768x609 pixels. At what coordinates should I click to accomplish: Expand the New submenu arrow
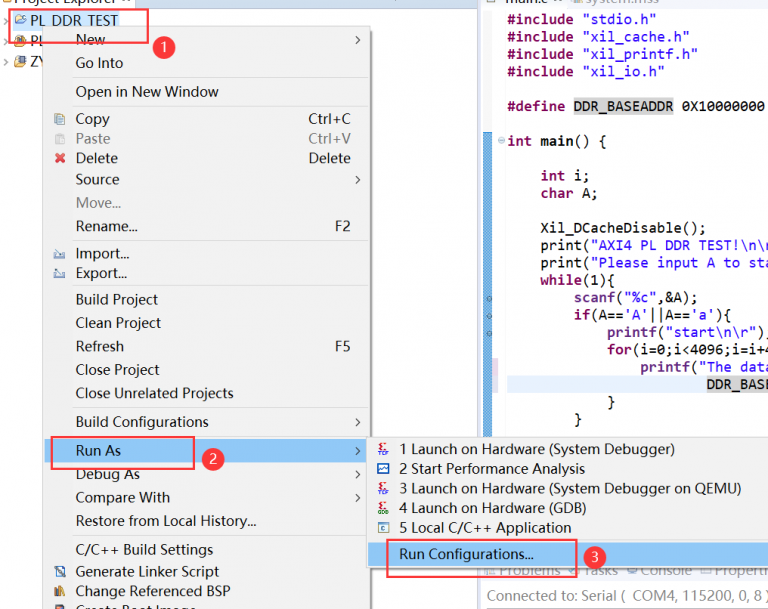(357, 40)
